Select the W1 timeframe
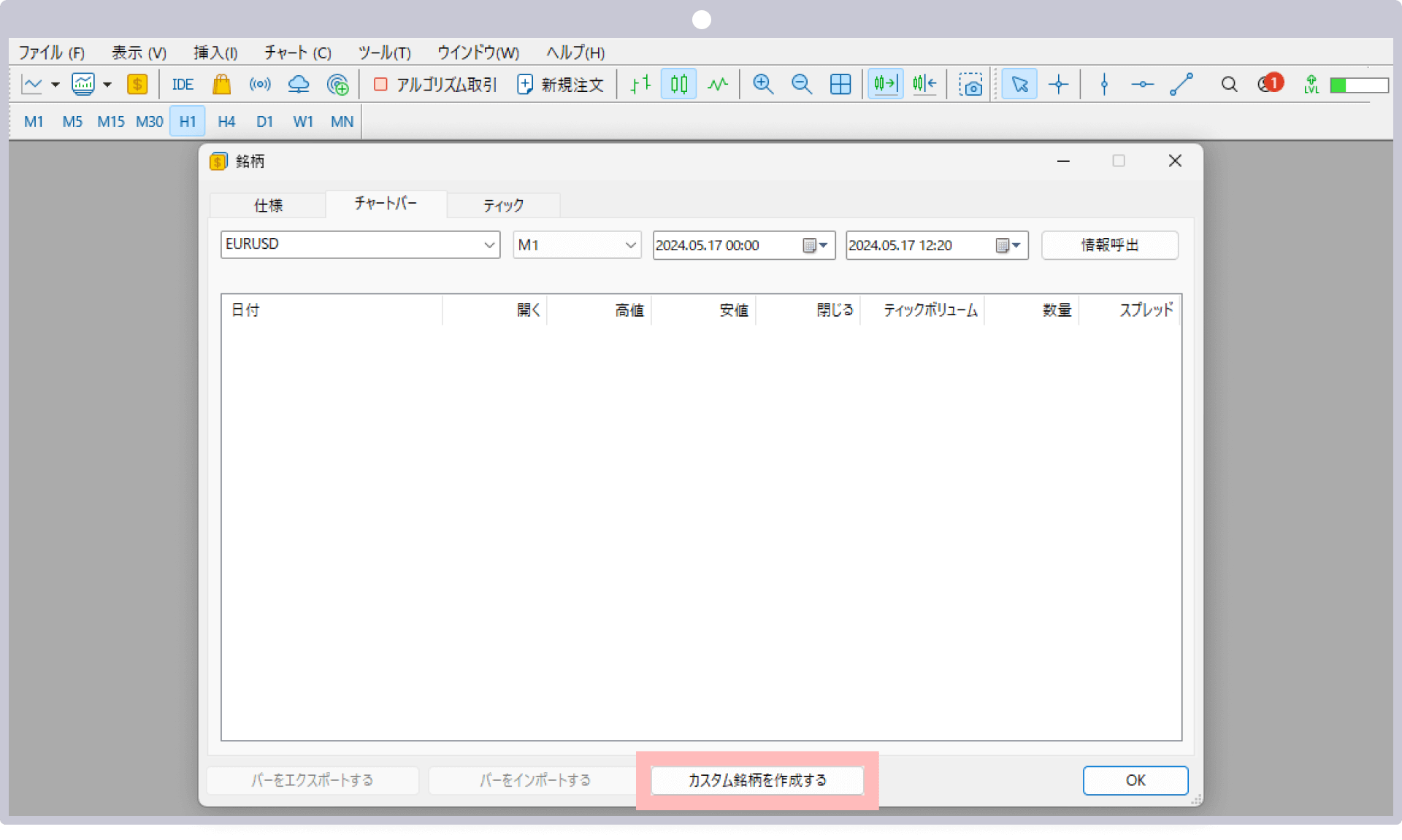 point(303,122)
